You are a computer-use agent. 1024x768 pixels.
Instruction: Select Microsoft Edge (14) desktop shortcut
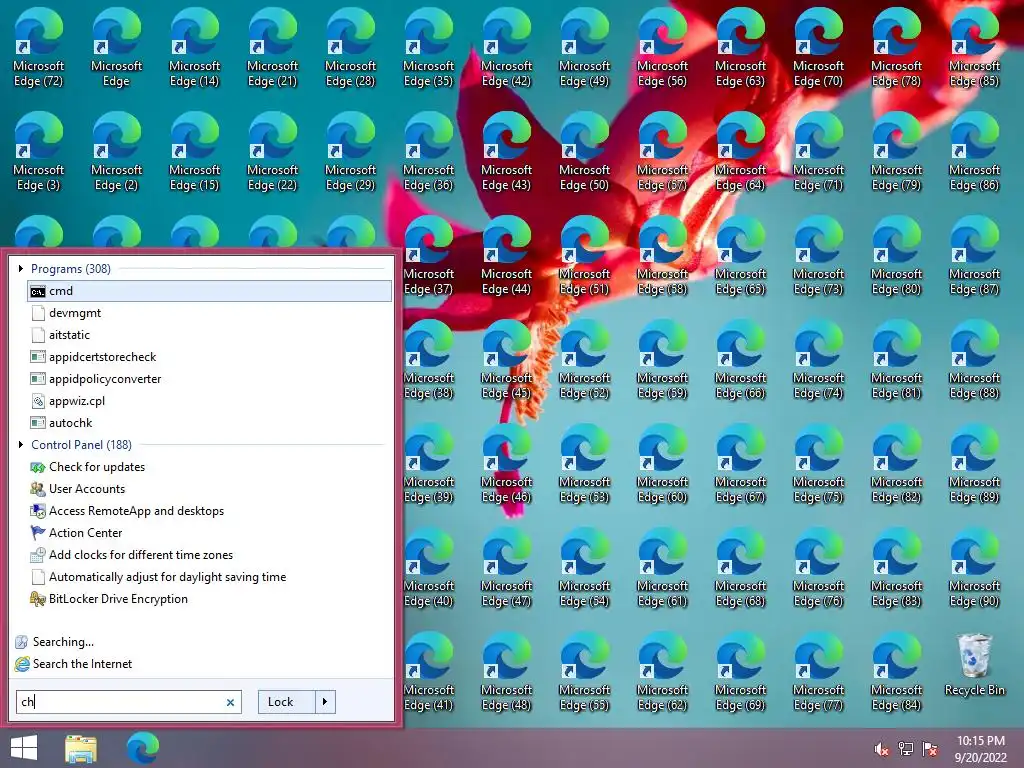(x=195, y=48)
